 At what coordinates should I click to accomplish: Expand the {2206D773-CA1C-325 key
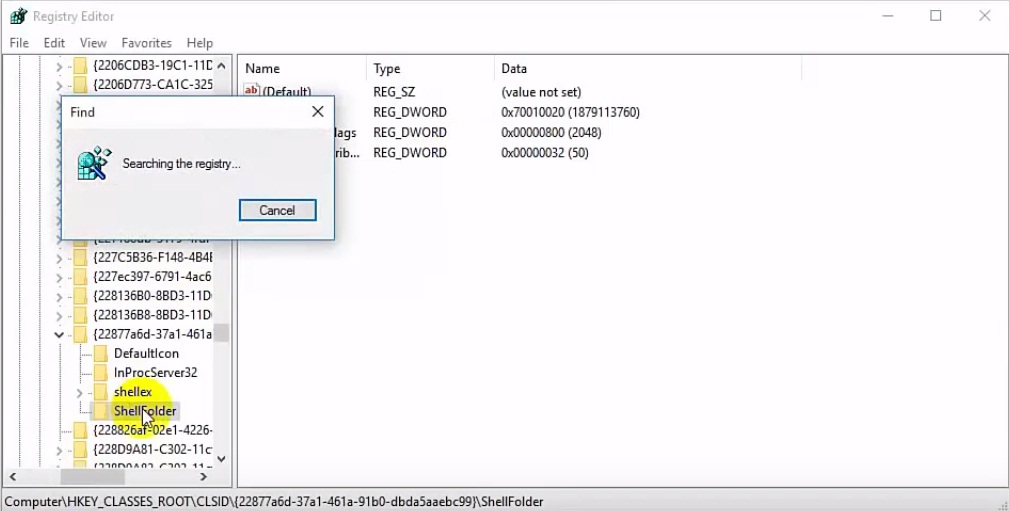[x=59, y=85]
